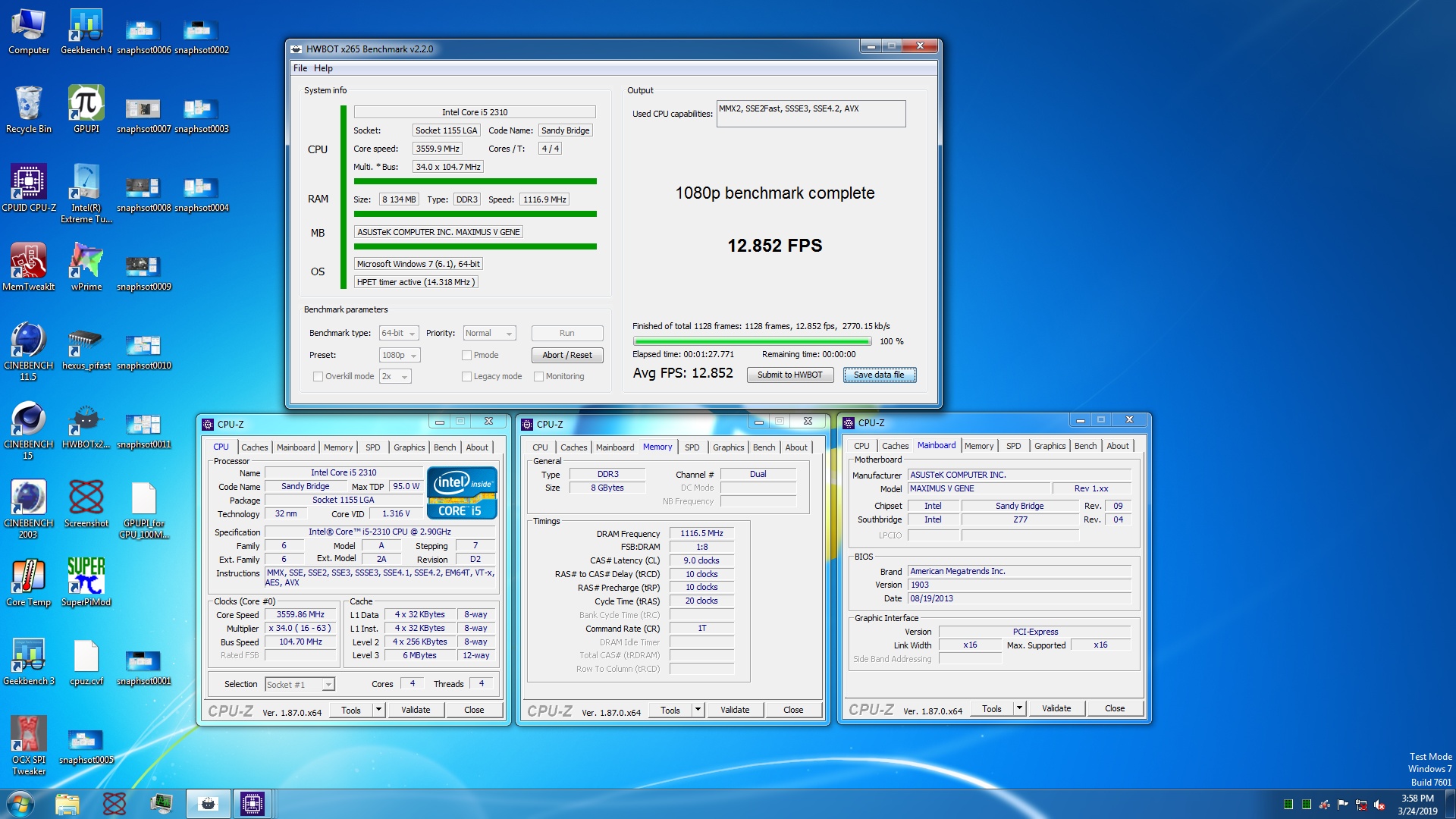Click Save data file button
This screenshot has height=819, width=1456.
[879, 375]
